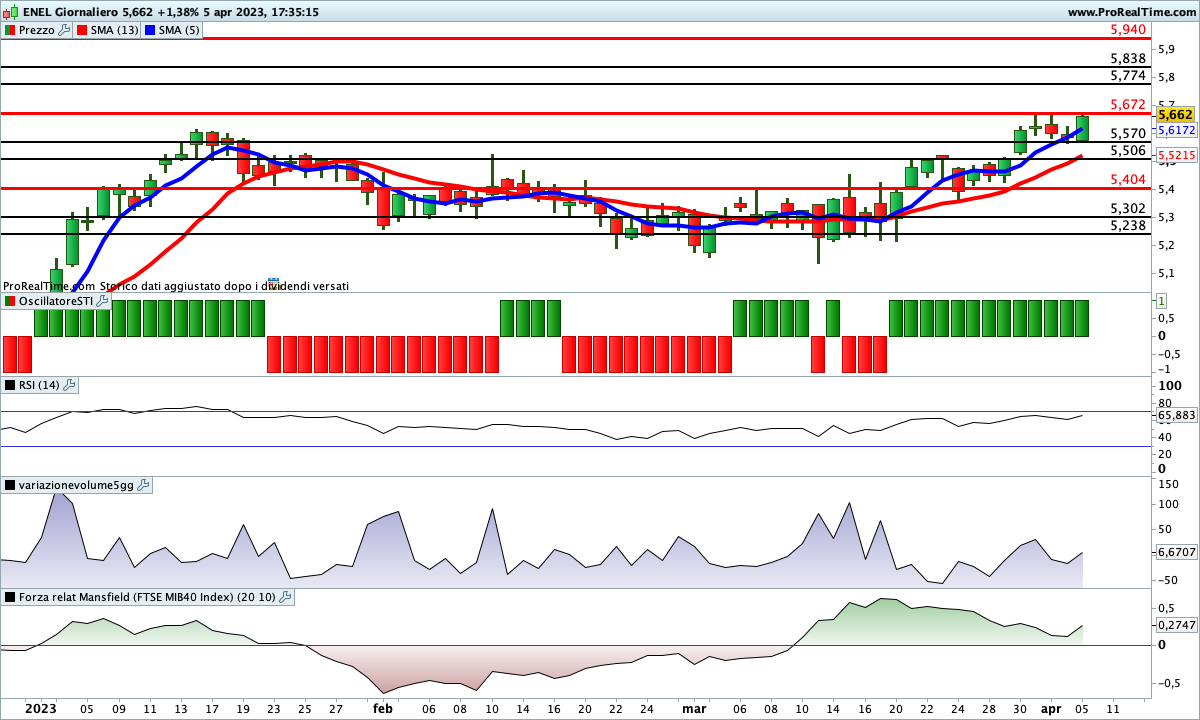Click the black Forza relat Mansfield swatch
The image size is (1200, 720).
click(x=9, y=597)
